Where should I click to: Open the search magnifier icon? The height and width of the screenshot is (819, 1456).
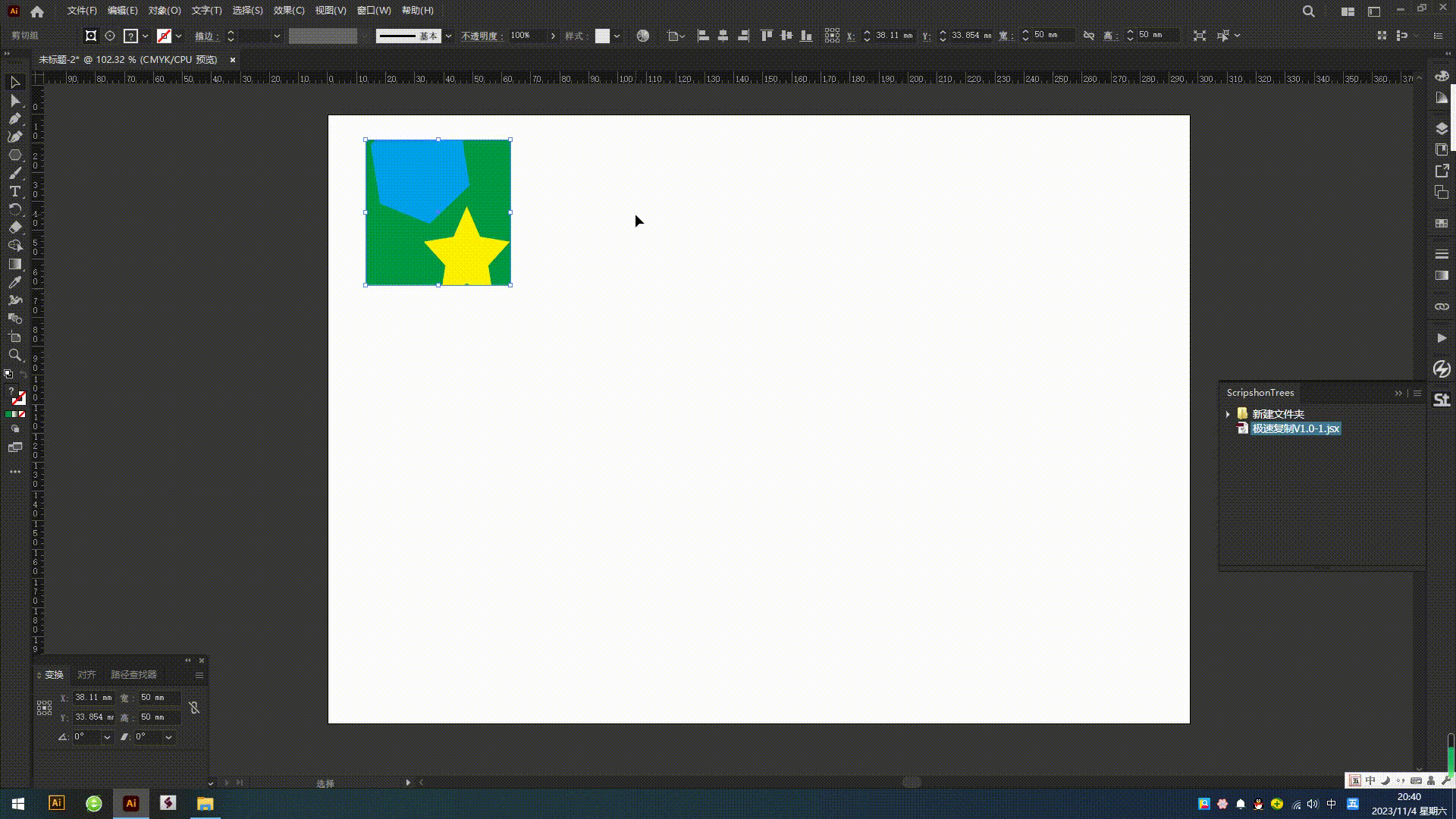1308,11
